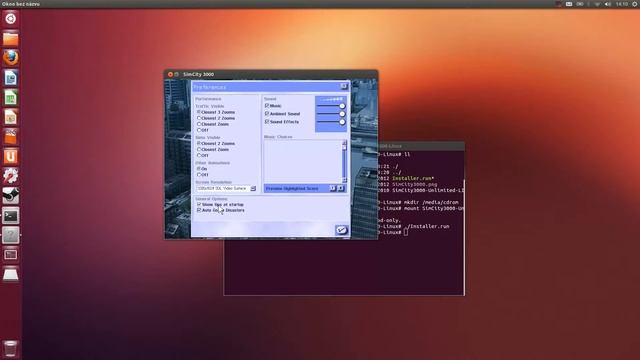
Task: Open Ubuntu Software Center from the dock
Action: coord(11,137)
